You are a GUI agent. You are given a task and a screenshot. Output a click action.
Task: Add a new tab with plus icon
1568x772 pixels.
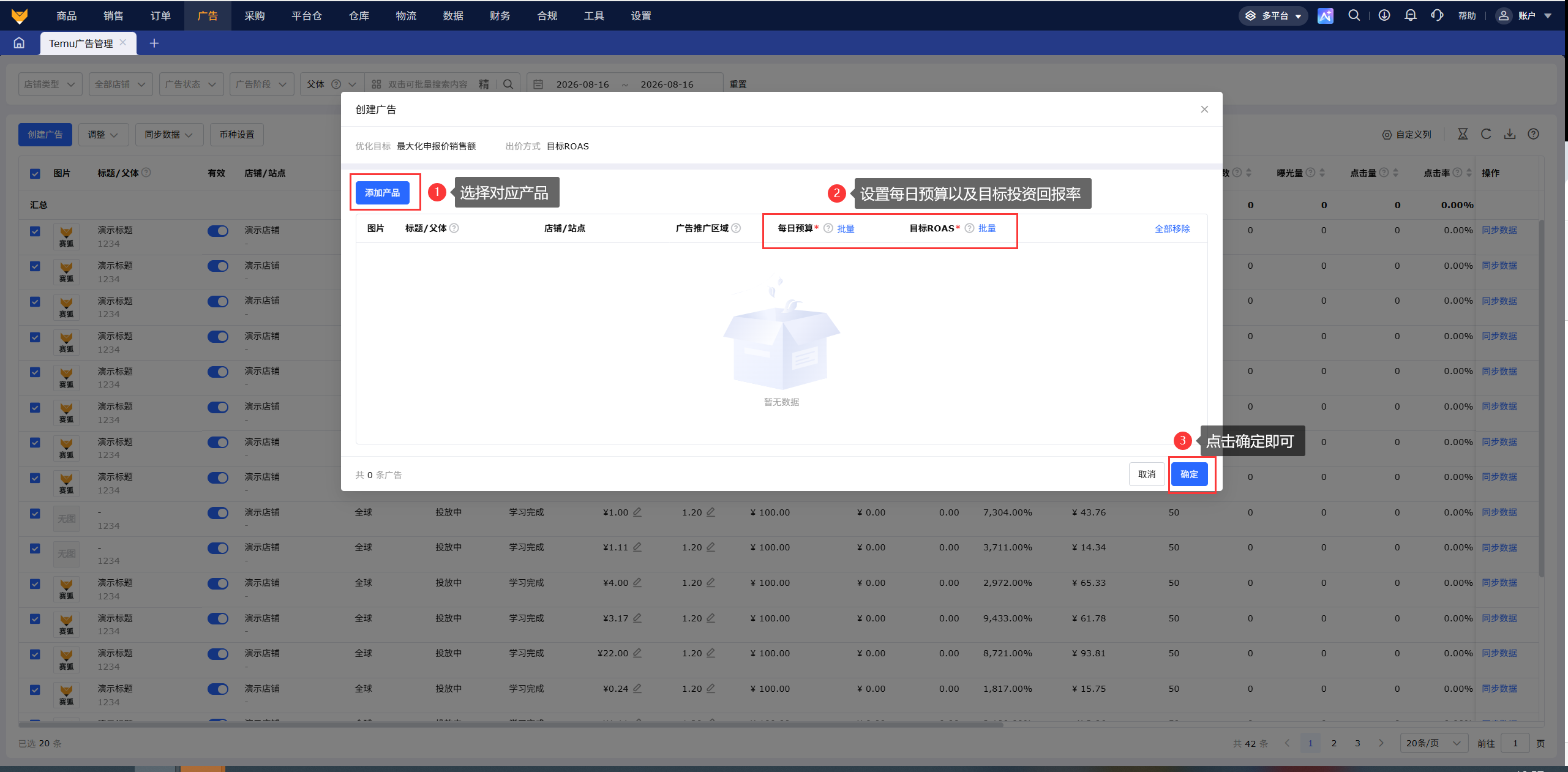point(154,43)
